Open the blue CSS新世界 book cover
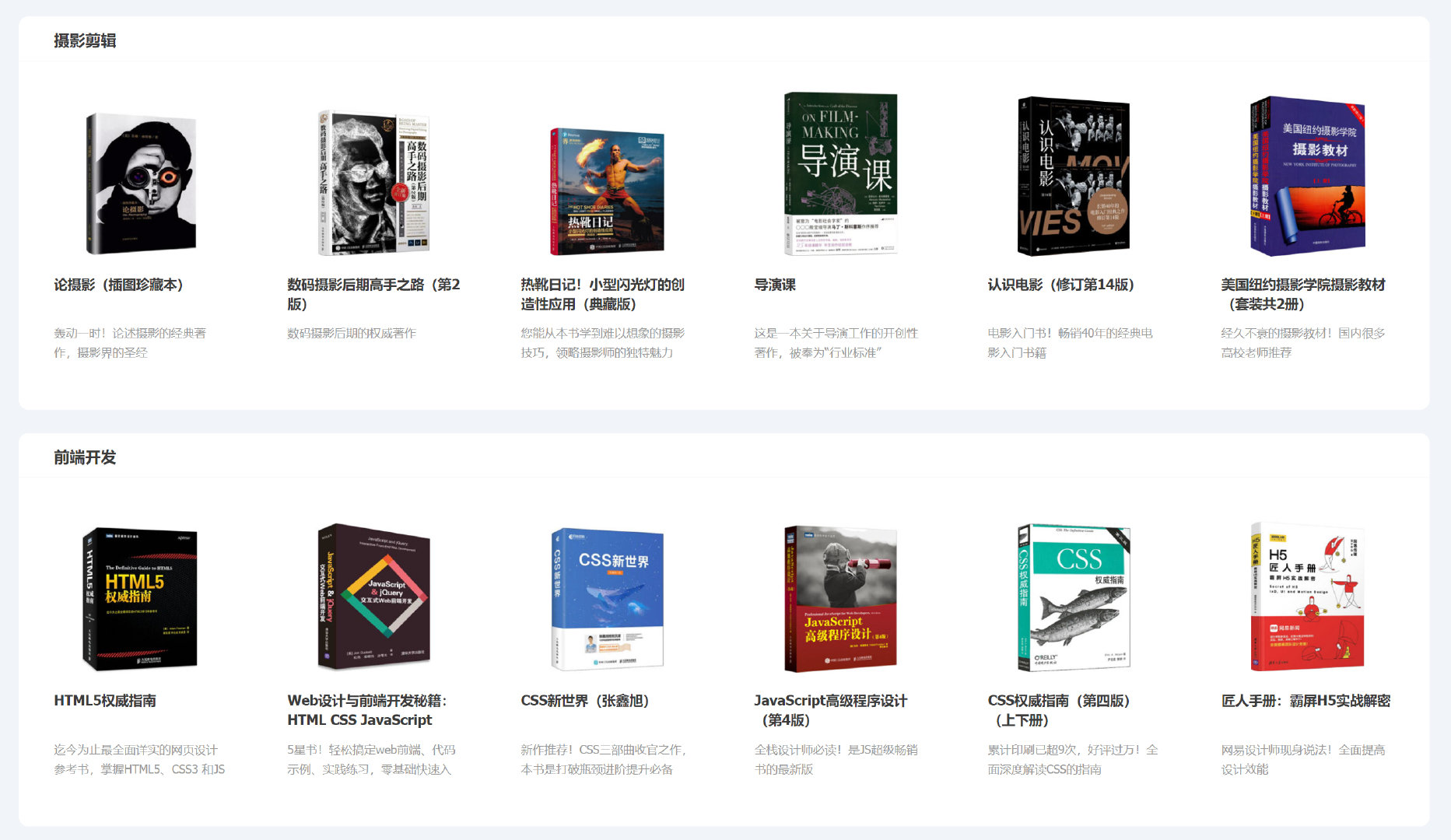Image resolution: width=1451 pixels, height=840 pixels. pyautogui.click(x=607, y=599)
